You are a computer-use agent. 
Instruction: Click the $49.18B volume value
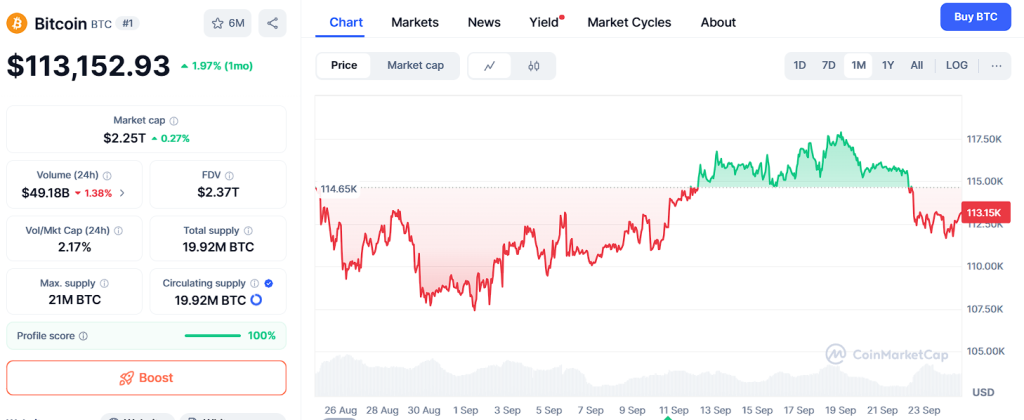(x=46, y=193)
